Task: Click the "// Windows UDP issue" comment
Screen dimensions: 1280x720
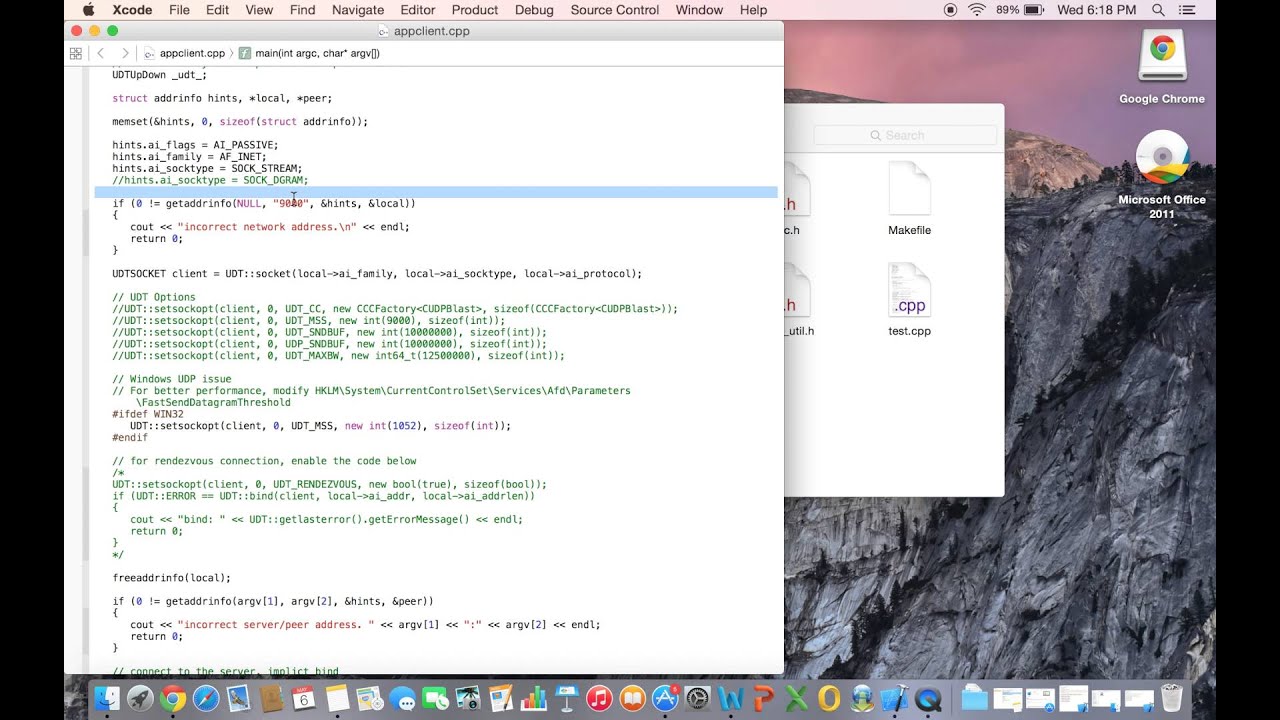Action: [x=172, y=379]
